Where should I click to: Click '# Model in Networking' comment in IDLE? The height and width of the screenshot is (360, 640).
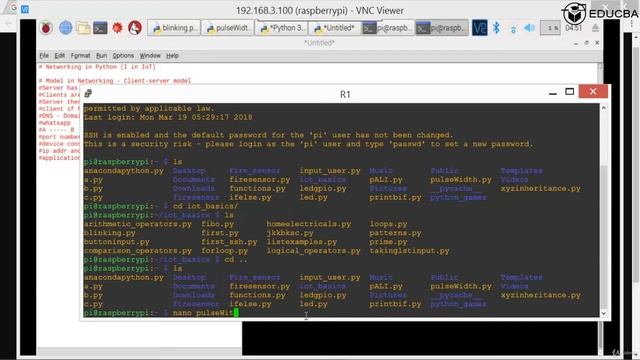pyautogui.click(x=115, y=81)
